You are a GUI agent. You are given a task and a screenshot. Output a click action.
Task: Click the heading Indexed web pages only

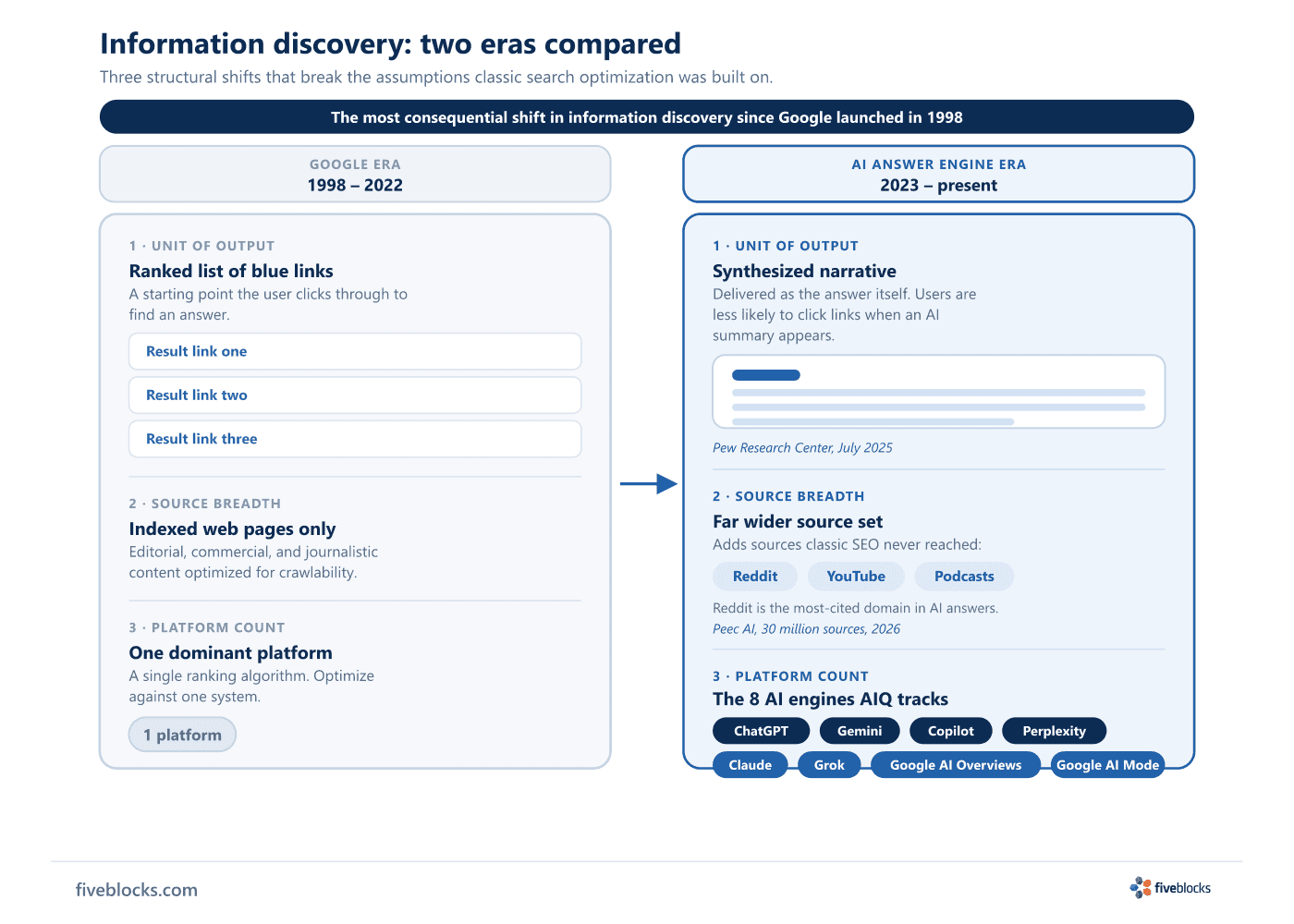tap(232, 529)
